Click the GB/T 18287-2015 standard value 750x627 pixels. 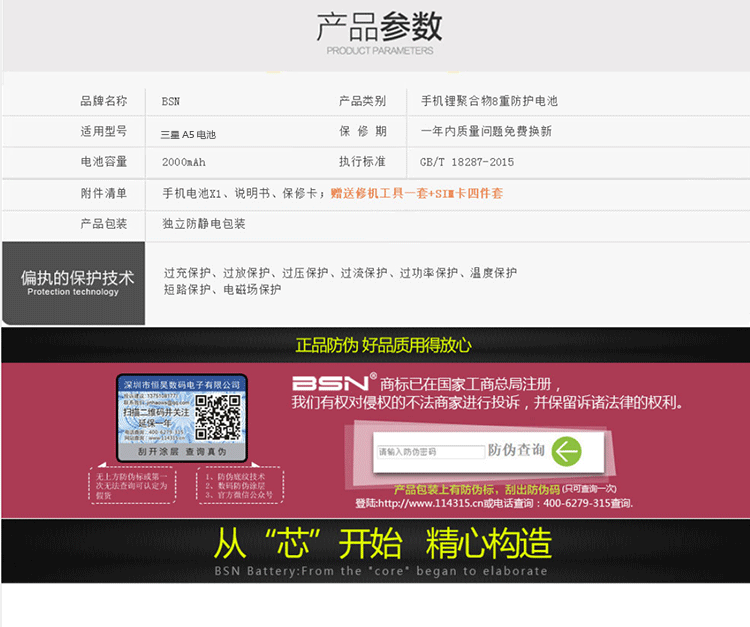coord(466,162)
